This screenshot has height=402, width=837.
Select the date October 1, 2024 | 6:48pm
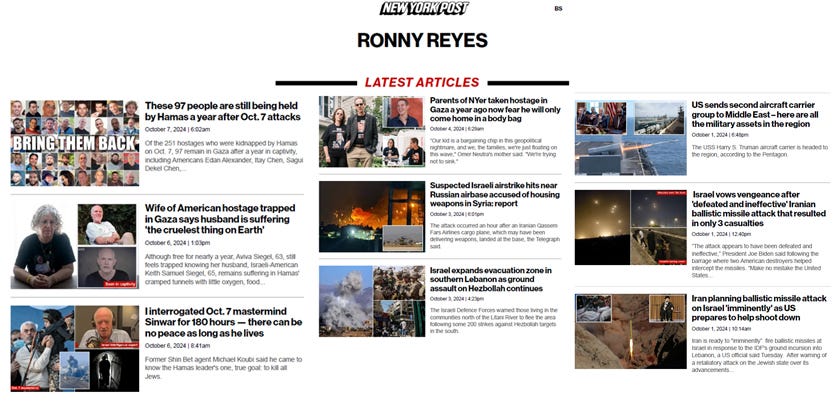coord(720,135)
